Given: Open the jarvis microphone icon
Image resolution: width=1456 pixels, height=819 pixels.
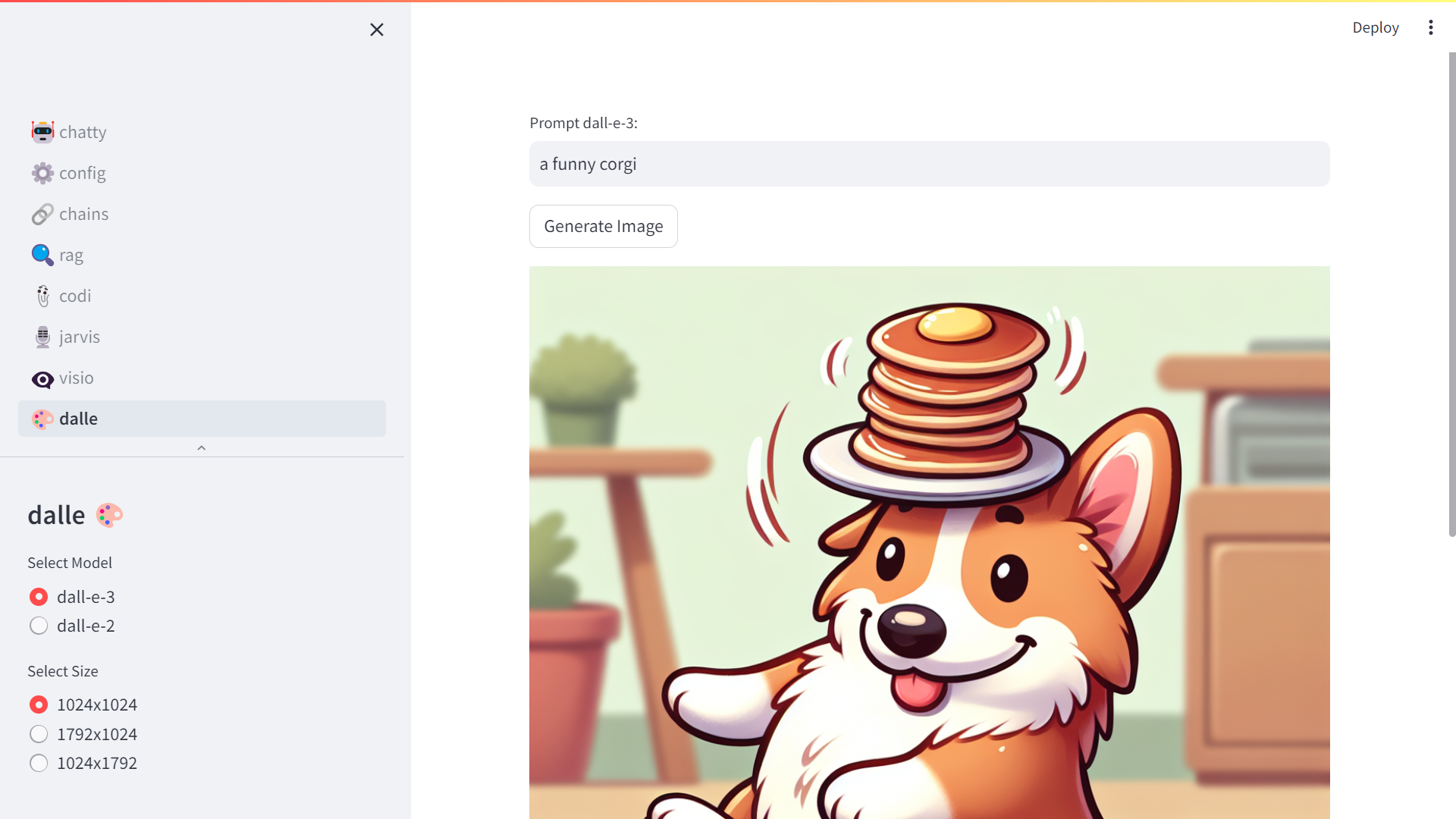Looking at the screenshot, I should point(42,337).
